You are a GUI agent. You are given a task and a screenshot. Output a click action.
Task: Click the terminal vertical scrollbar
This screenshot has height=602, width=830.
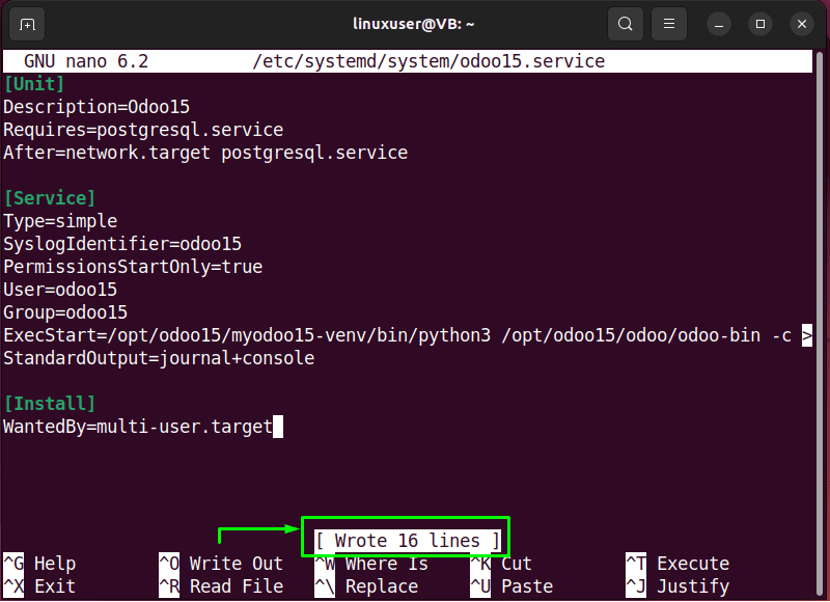[820, 323]
